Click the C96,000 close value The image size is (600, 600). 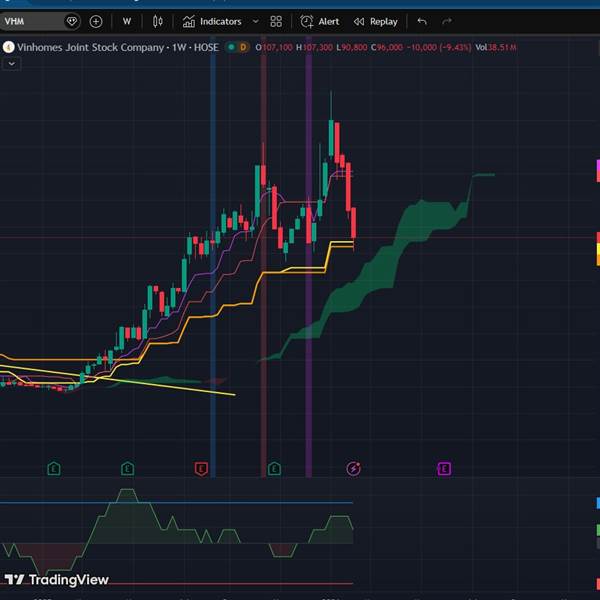[387, 47]
